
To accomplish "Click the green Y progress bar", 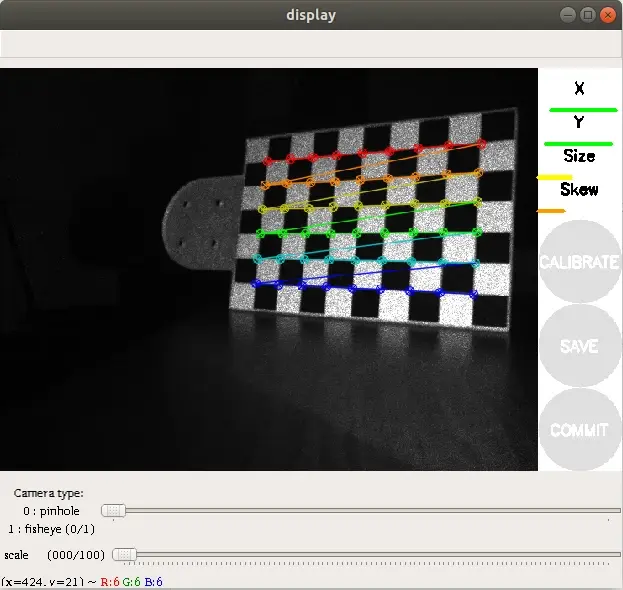I will [578, 144].
